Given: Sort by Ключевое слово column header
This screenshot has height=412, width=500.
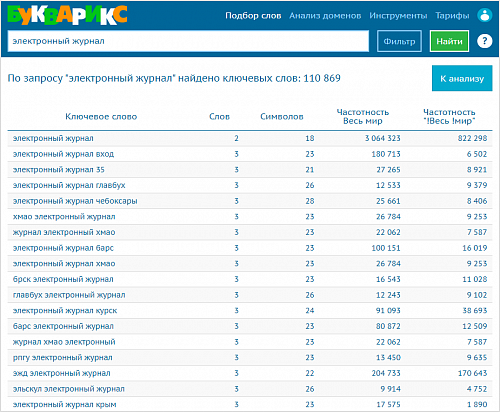Looking at the screenshot, I should 101,117.
